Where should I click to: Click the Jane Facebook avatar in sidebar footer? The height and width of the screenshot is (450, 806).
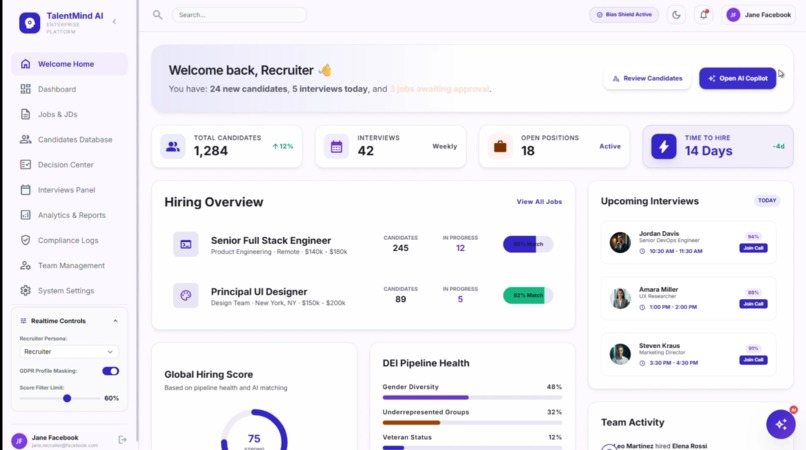coord(19,441)
